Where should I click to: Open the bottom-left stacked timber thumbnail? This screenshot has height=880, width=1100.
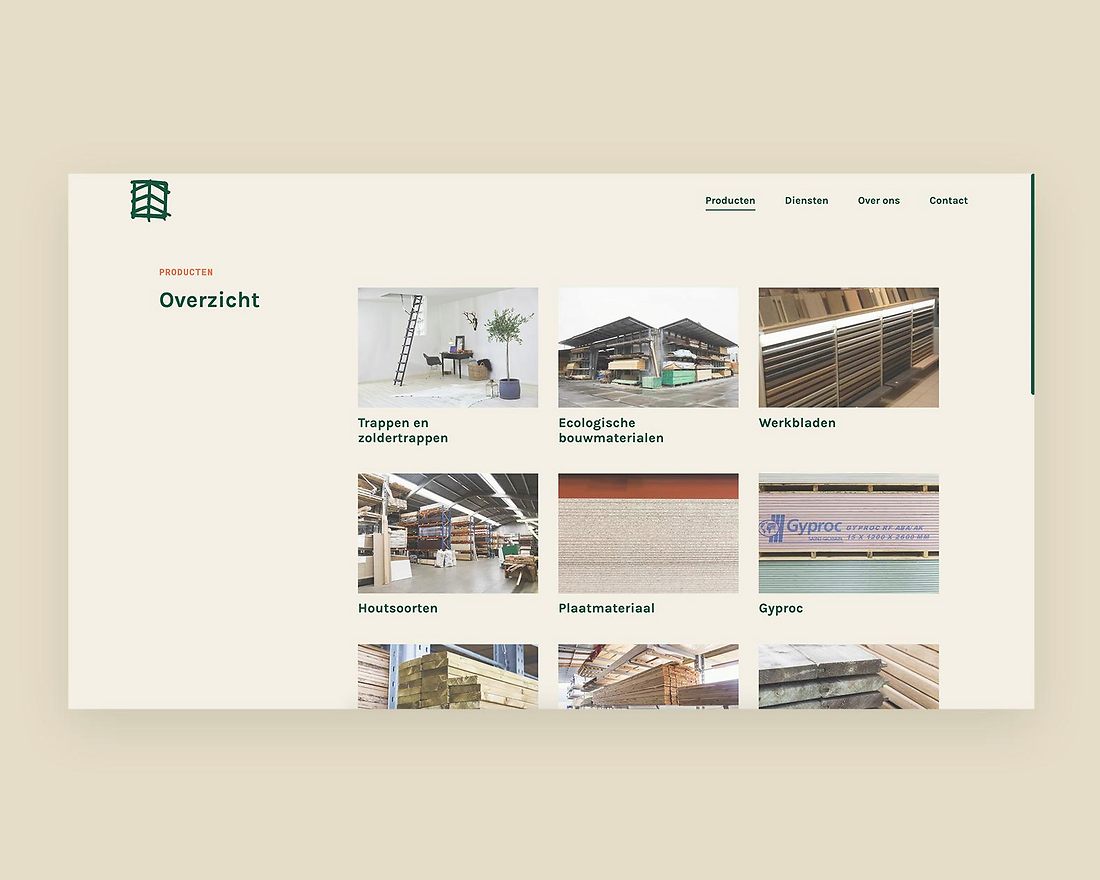(448, 676)
